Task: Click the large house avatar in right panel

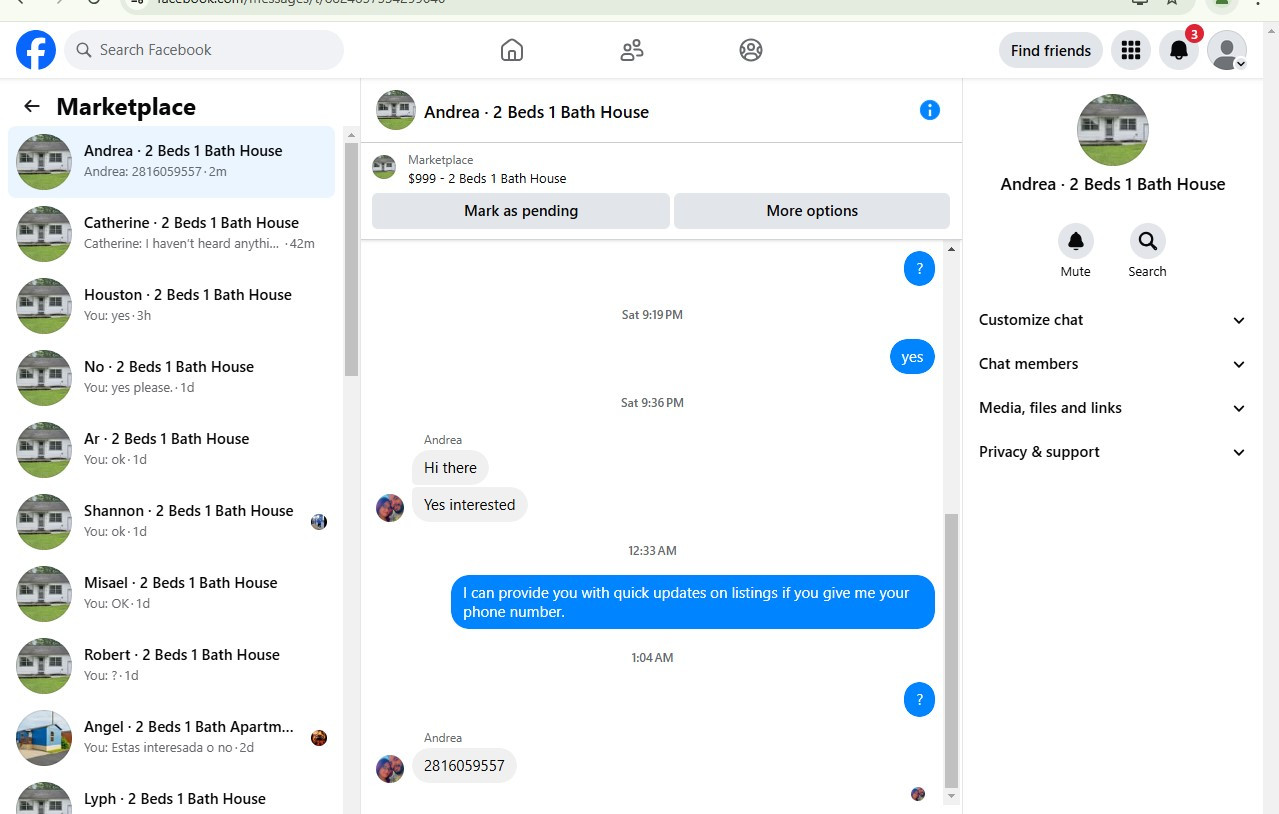Action: click(x=1113, y=130)
